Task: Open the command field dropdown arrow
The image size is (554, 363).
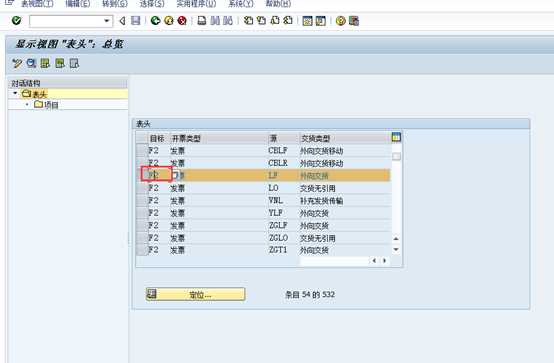Action: point(107,21)
